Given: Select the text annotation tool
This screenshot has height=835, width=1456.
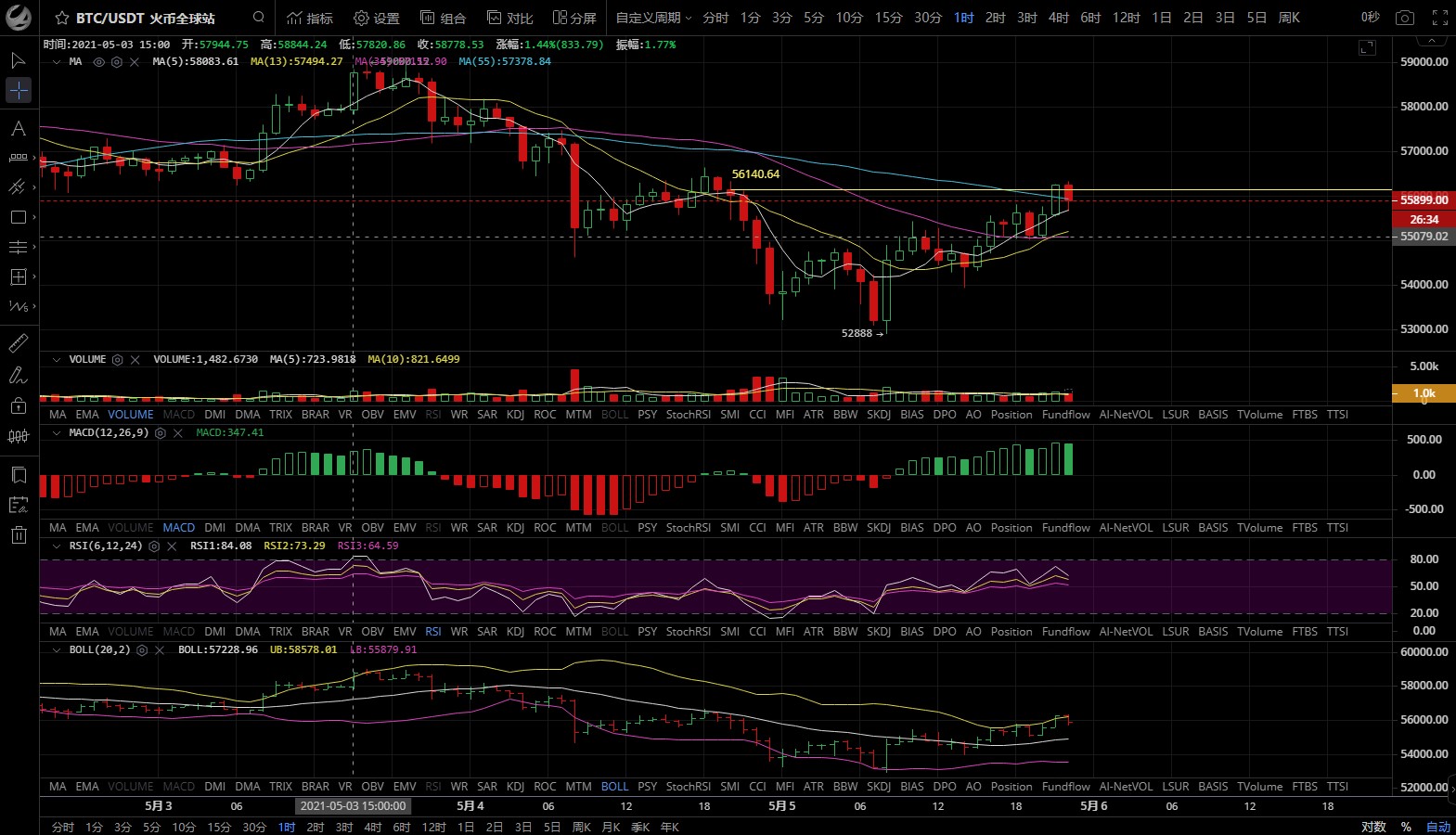Looking at the screenshot, I should (18, 128).
